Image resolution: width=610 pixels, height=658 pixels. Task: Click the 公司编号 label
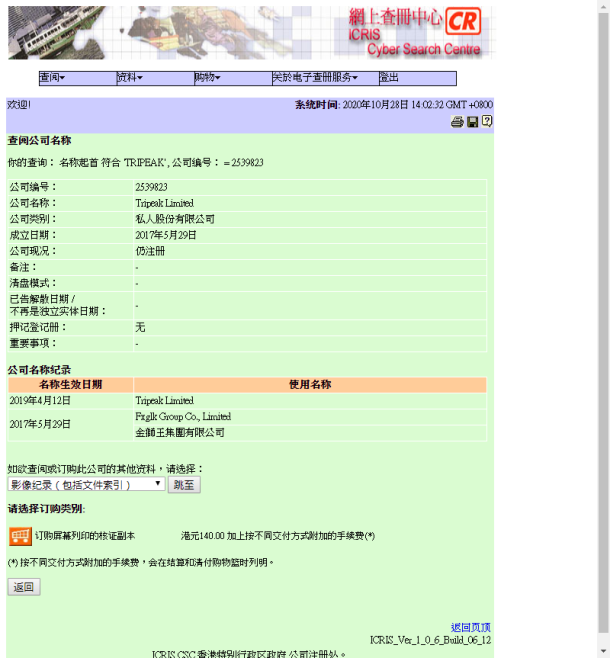pos(33,187)
